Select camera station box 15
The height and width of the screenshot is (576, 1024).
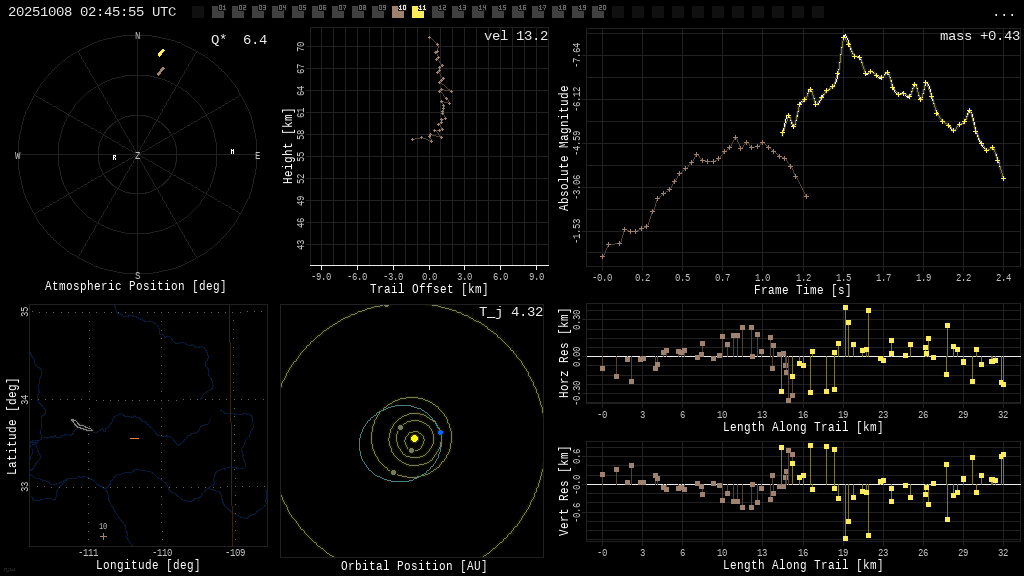[498, 12]
